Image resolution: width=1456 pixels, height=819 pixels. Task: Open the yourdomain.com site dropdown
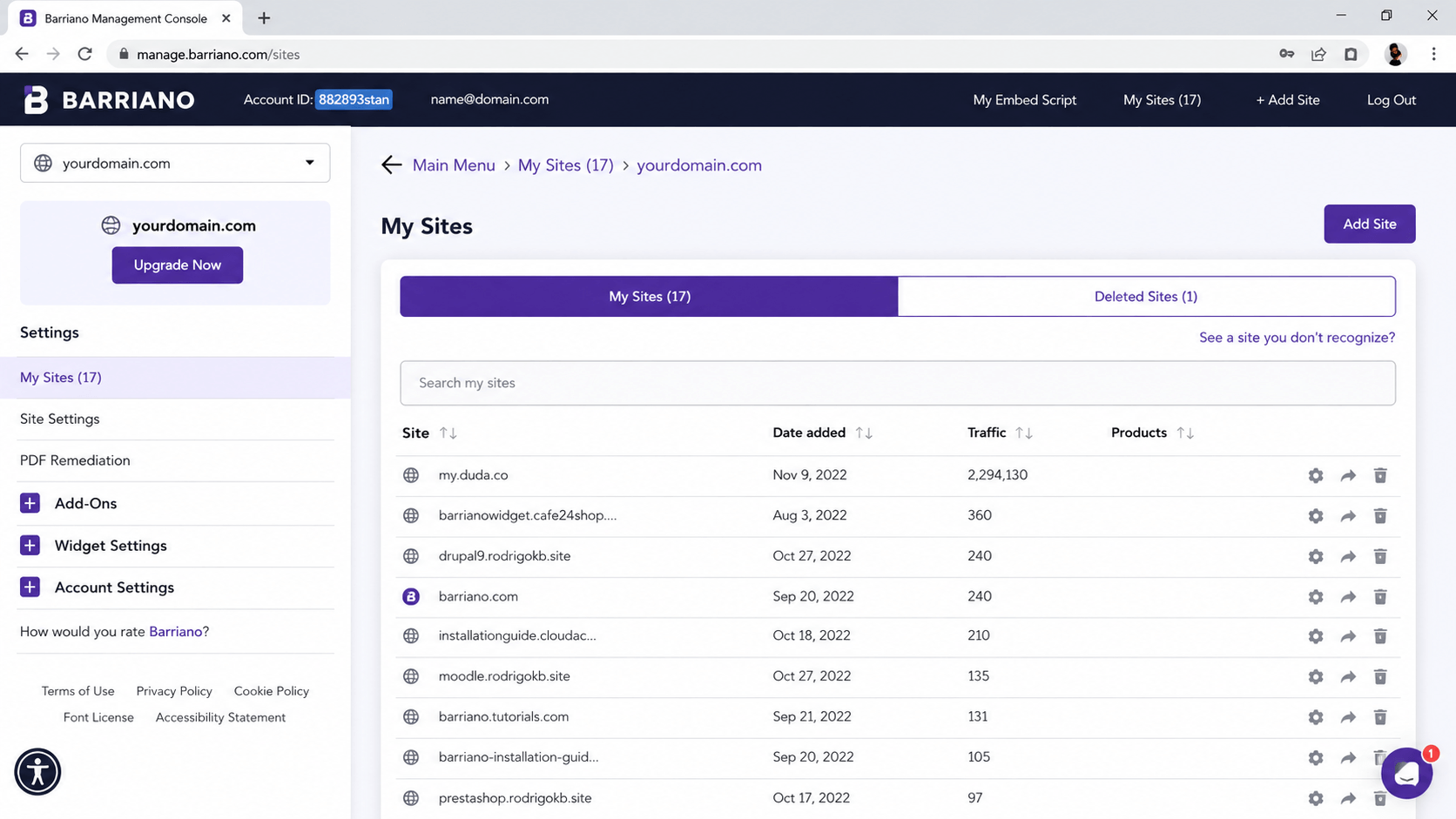(175, 163)
